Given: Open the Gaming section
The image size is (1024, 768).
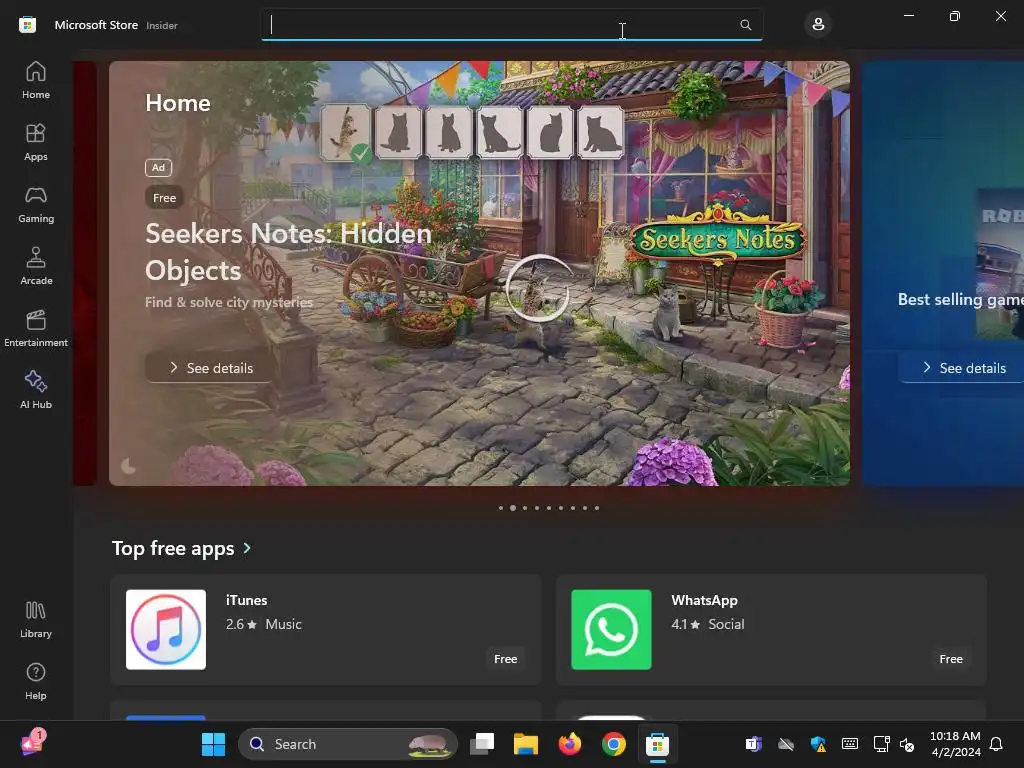Looking at the screenshot, I should 36,204.
